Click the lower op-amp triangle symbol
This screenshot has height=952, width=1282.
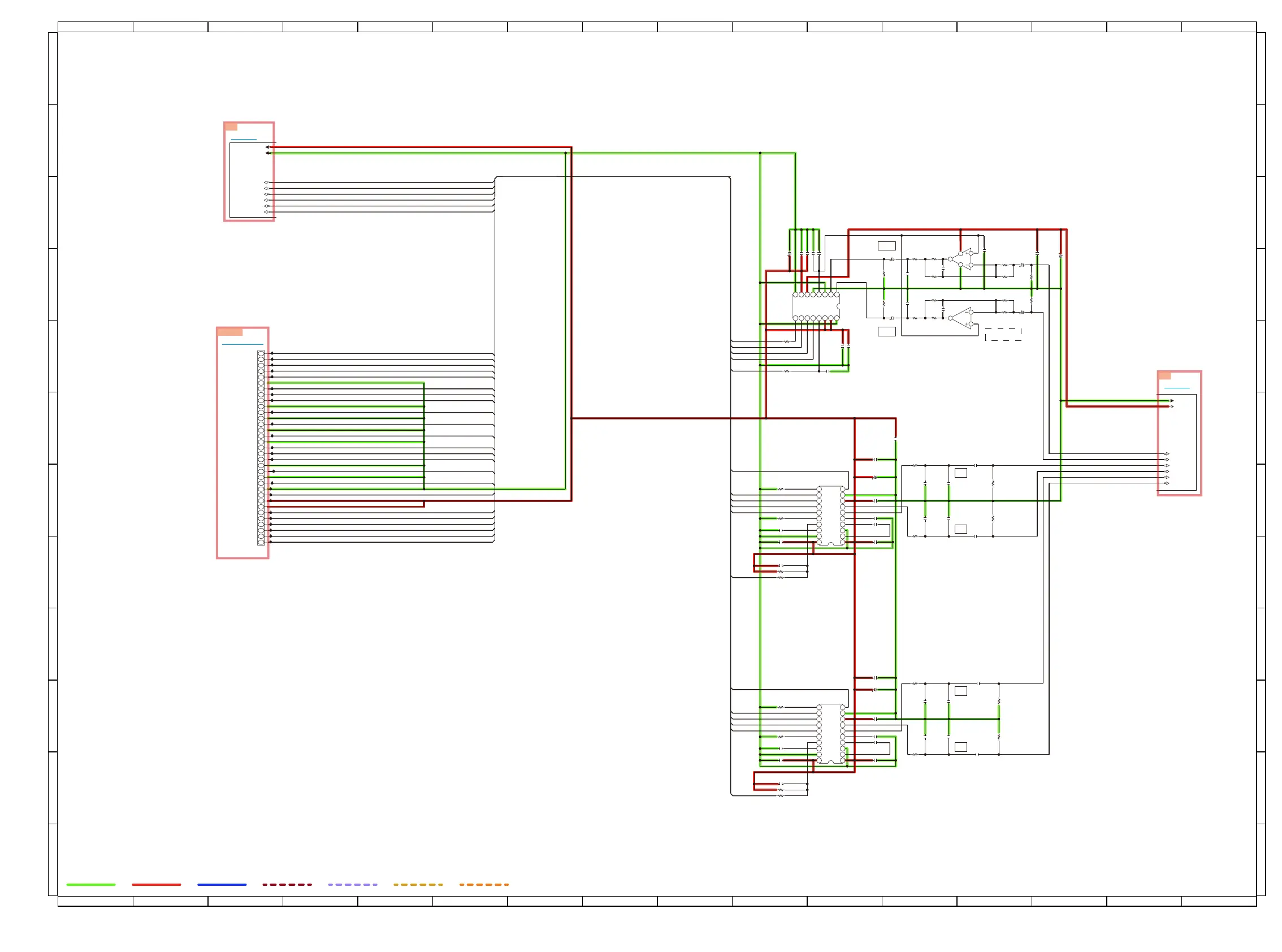tap(964, 318)
